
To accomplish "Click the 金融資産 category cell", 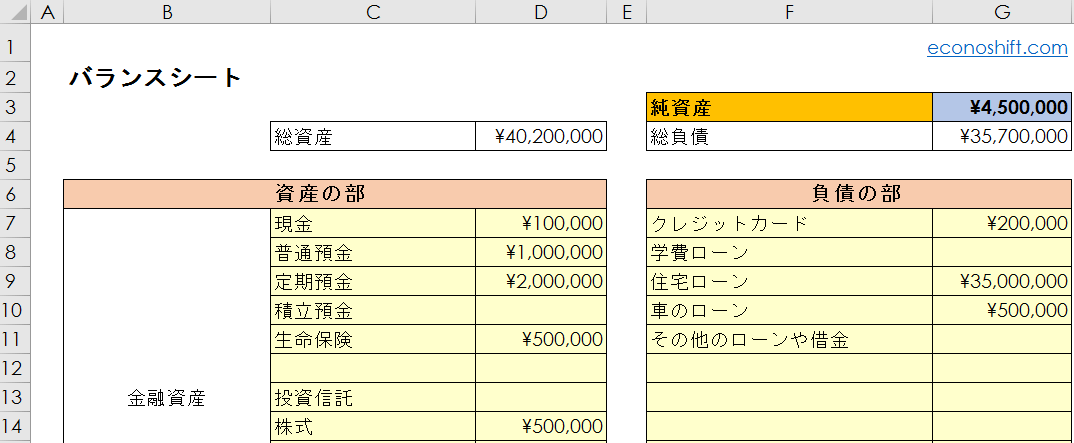I will tap(166, 398).
